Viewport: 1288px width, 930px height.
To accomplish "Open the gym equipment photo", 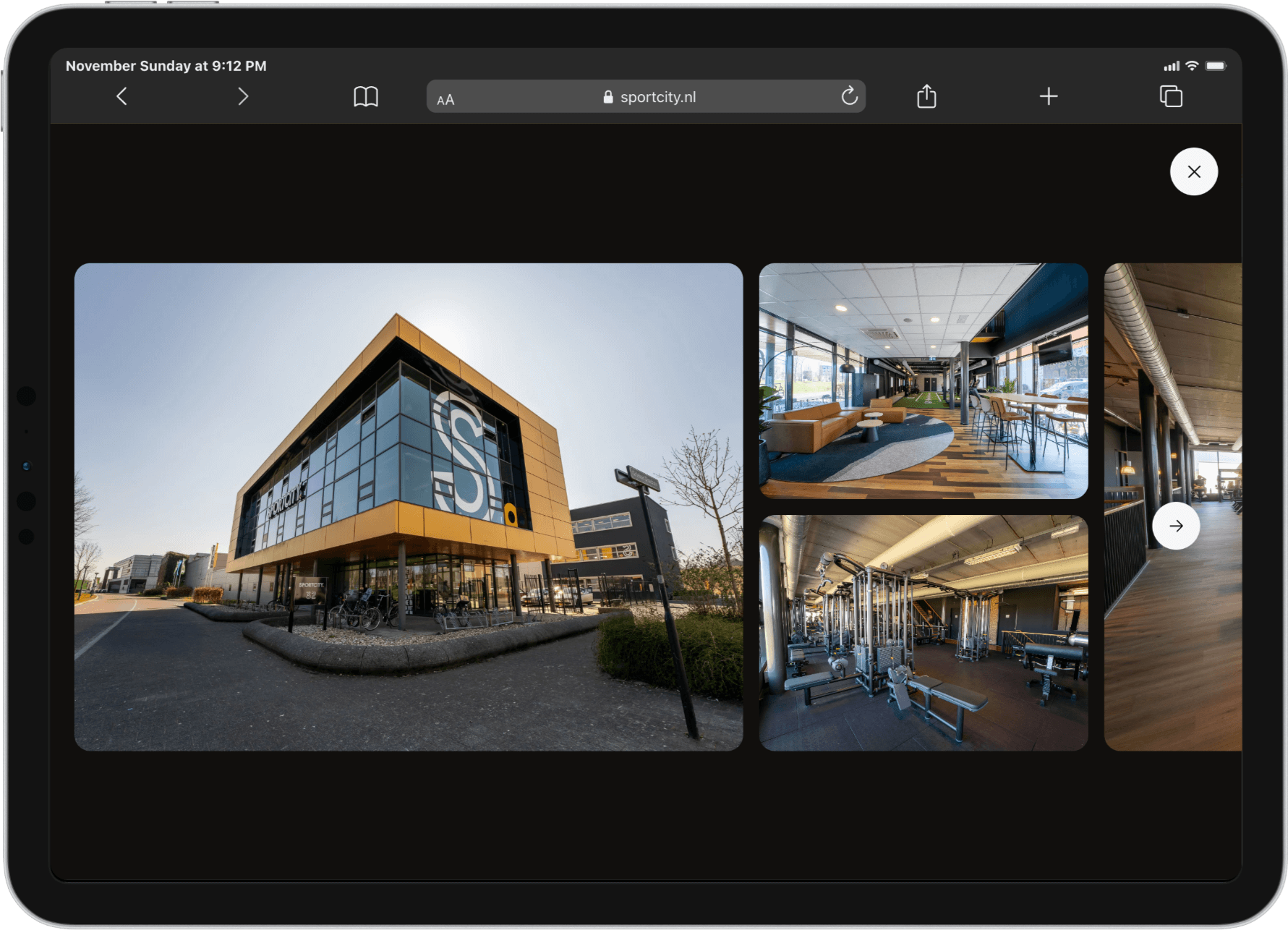I will pyautogui.click(x=924, y=633).
